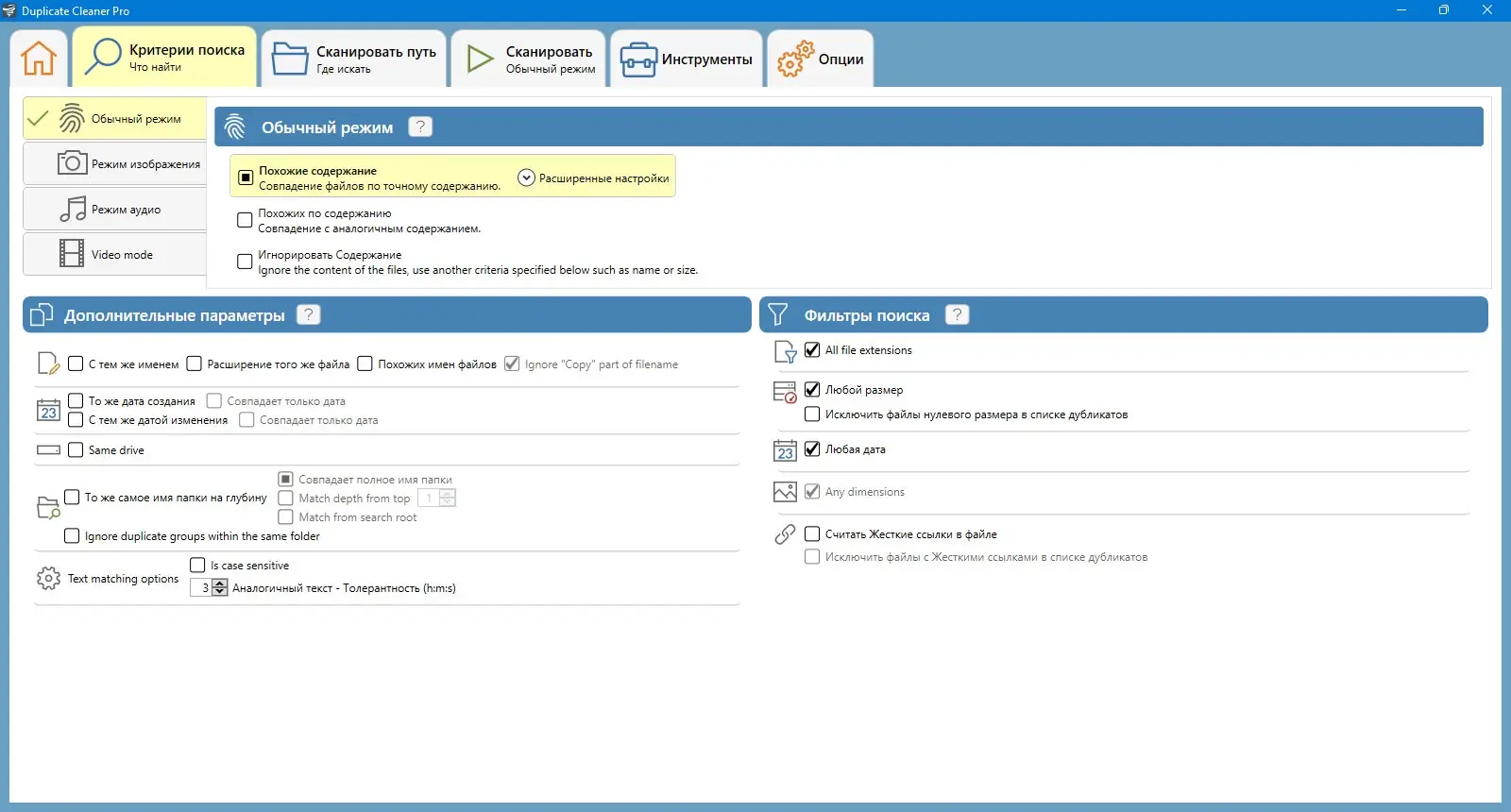
Task: Enable С тем же датой изменения checkbox
Action: [76, 419]
